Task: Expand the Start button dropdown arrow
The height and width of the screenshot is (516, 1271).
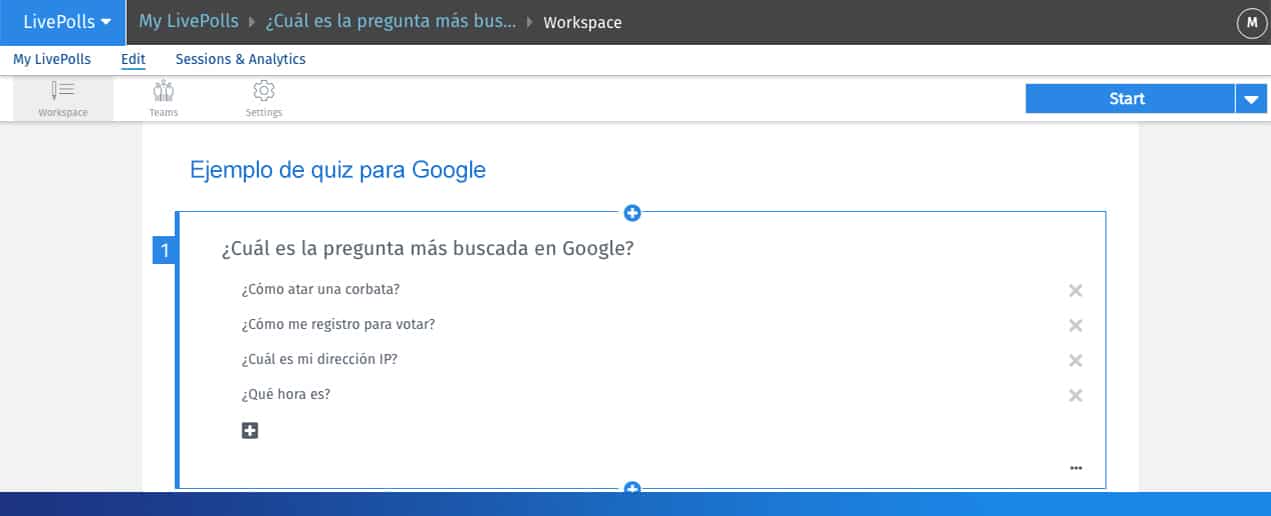Action: click(1252, 98)
